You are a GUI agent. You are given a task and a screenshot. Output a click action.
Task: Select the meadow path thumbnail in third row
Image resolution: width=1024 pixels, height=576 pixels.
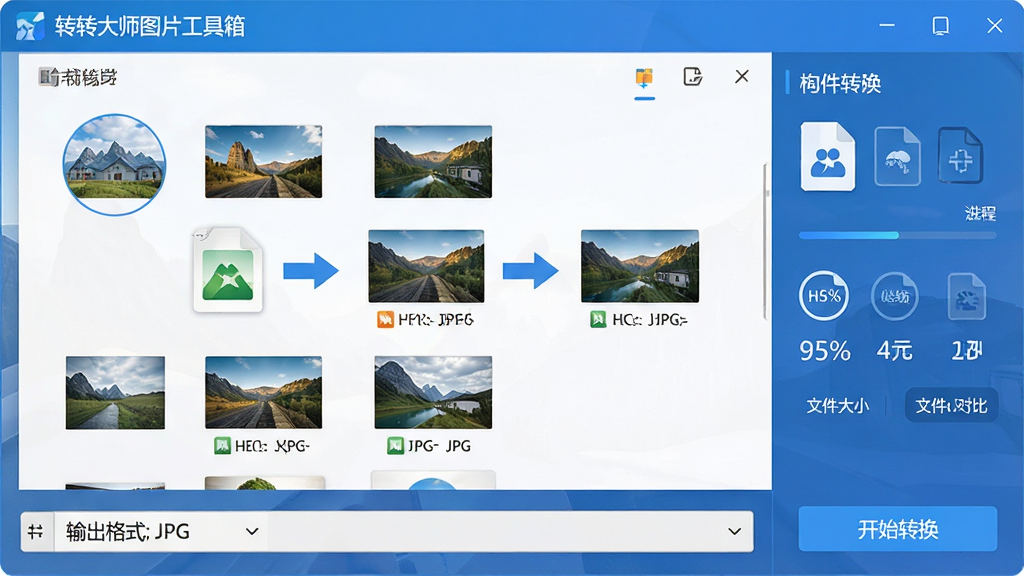[115, 392]
